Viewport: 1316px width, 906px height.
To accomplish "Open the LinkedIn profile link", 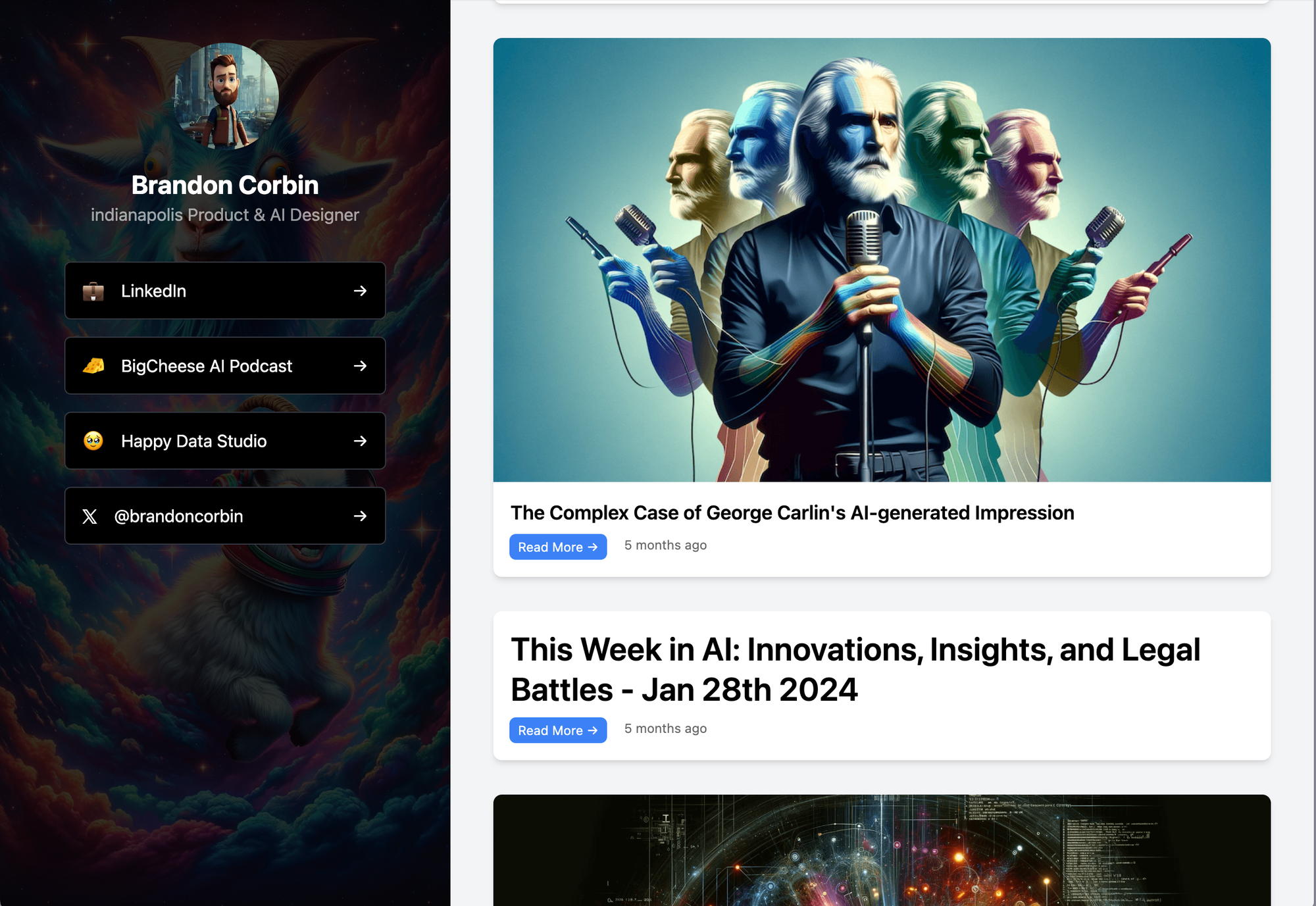I will coord(225,291).
